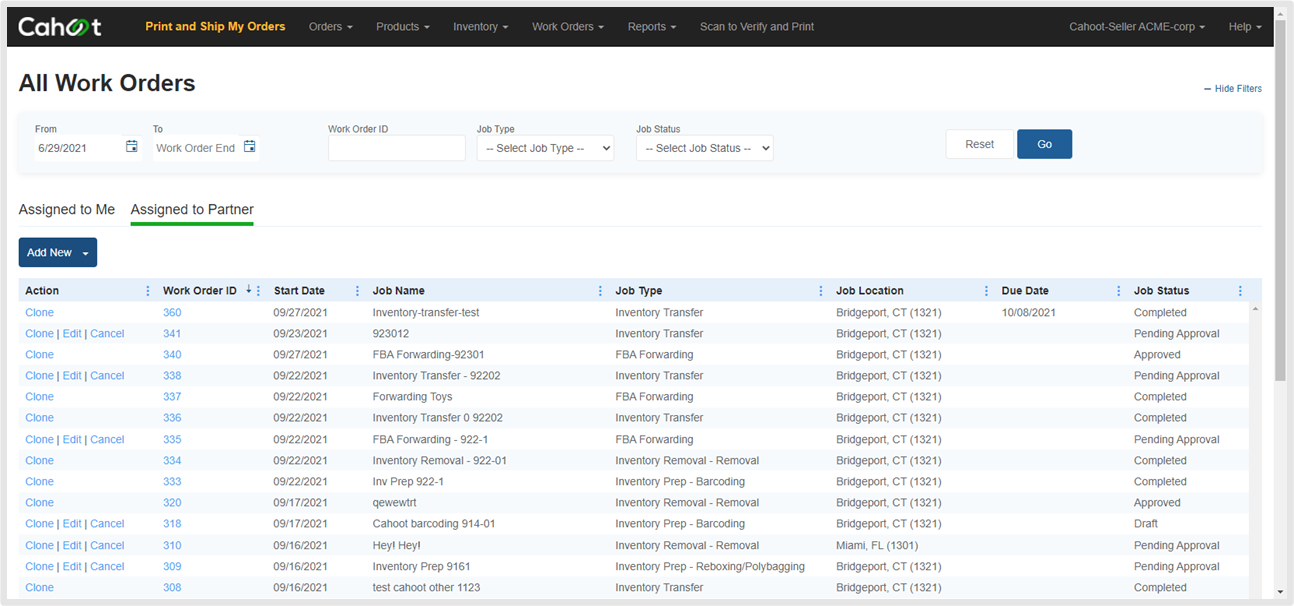Click the From date field
The image size is (1294, 606).
(78, 148)
